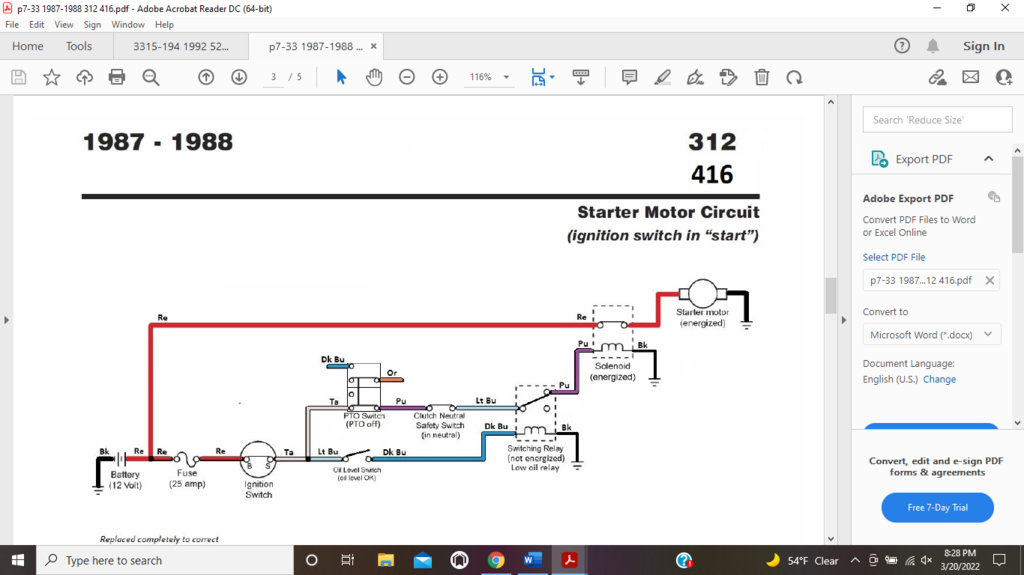
Task: Collapse the Export PDF panel chevron
Action: [988, 159]
